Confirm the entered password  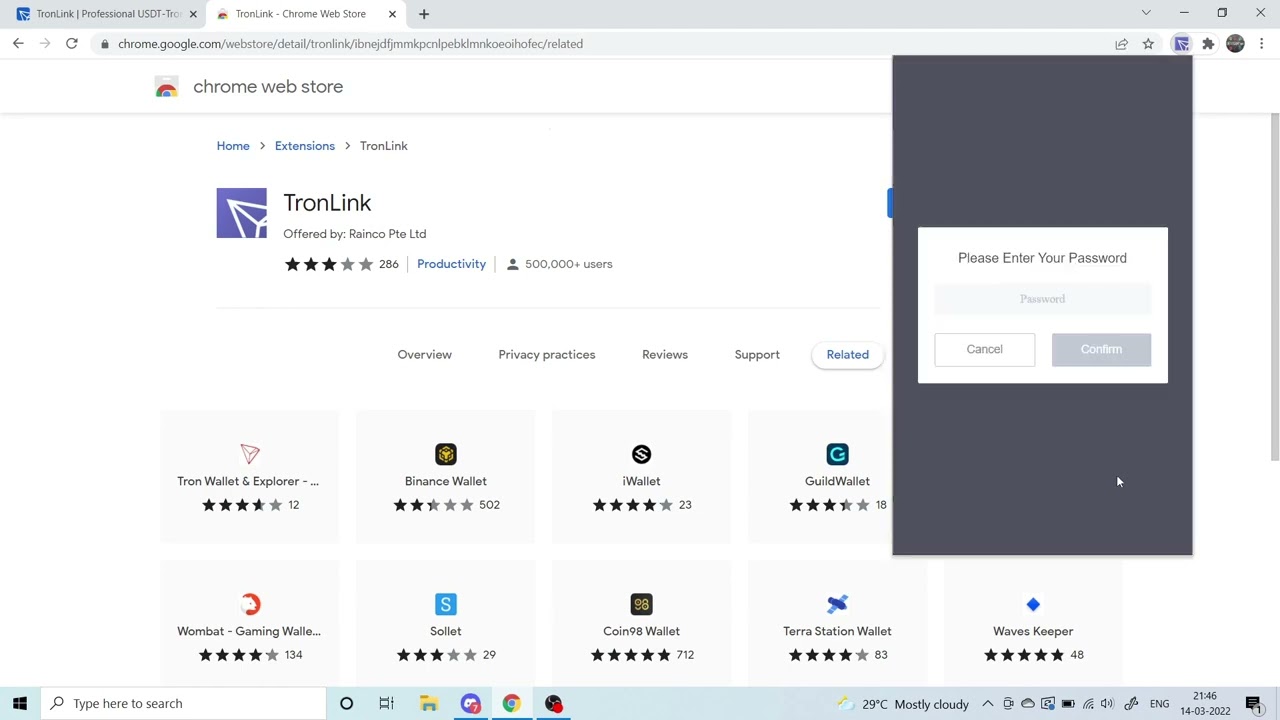coord(1101,349)
